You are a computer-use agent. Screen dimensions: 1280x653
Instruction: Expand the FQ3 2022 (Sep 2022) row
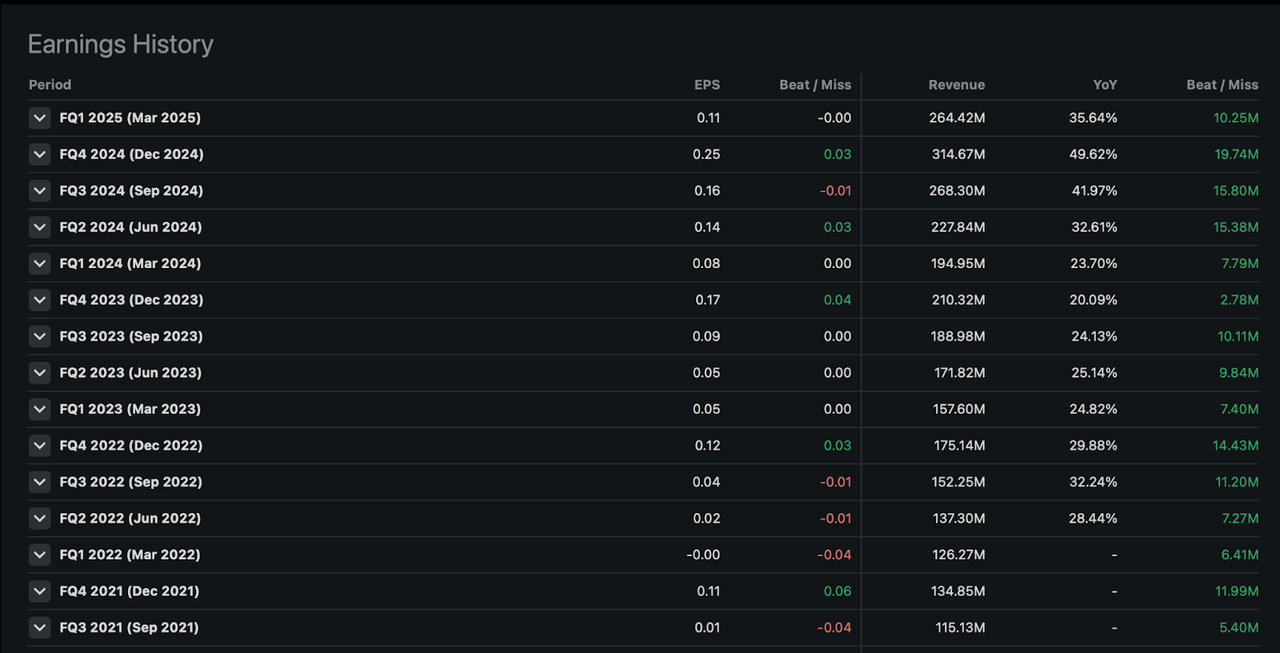[x=40, y=482]
